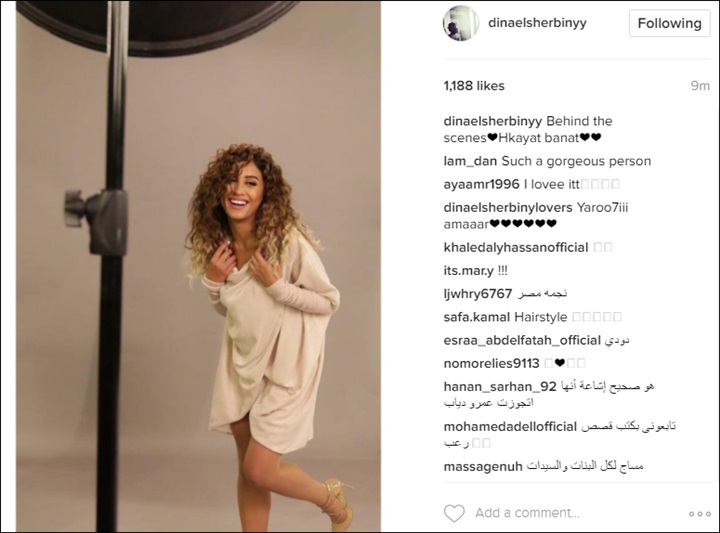View the 1,188 likes list
The image size is (720, 533).
(x=474, y=86)
